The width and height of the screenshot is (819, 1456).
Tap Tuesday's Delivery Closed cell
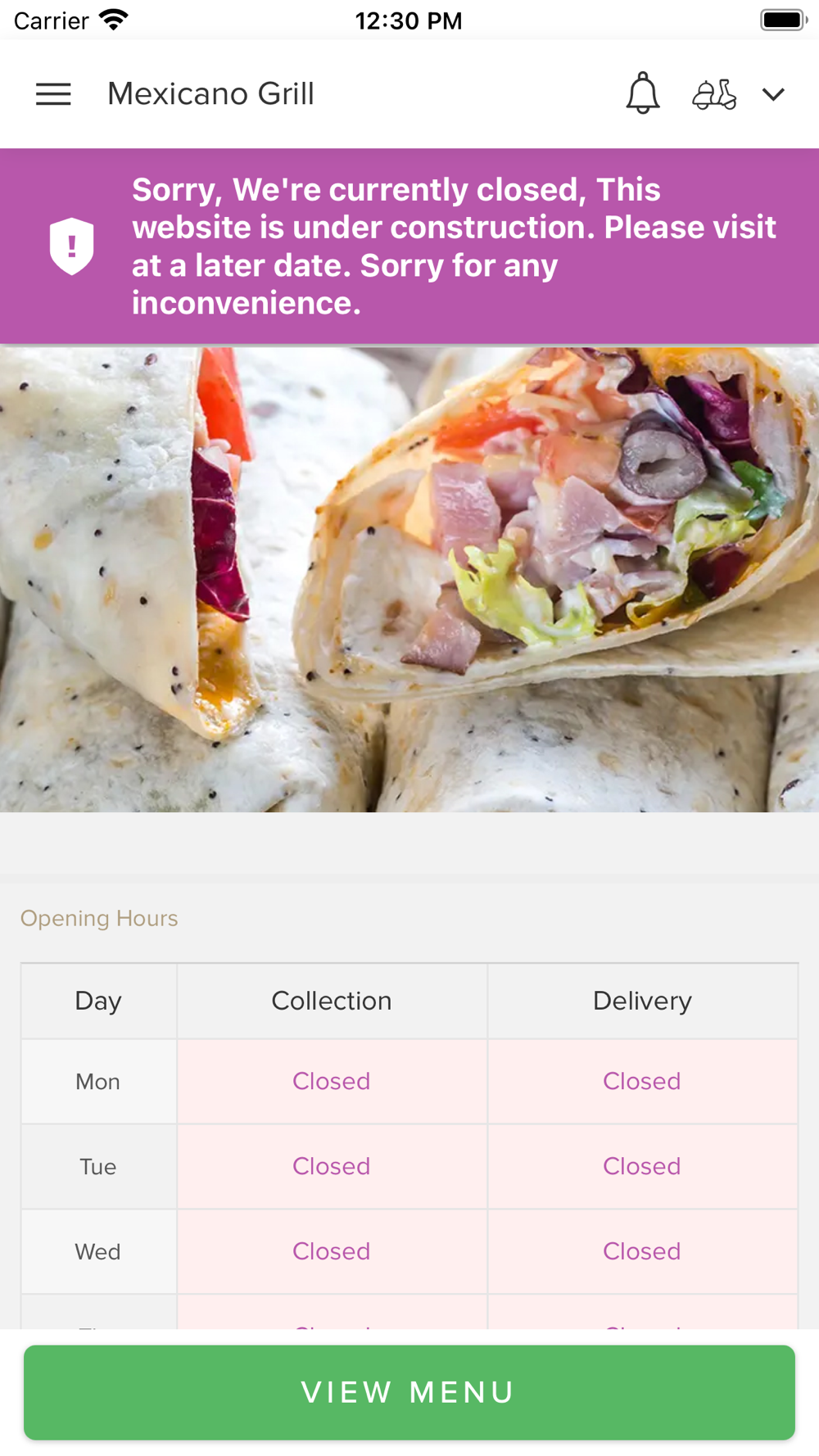[x=642, y=1166]
